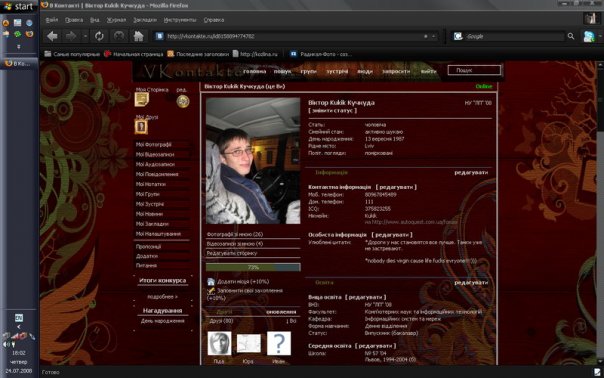Image resolution: width=604 pixels, height=378 pixels.
Task: Click the Моя Сторінка page icon
Action: [141, 100]
